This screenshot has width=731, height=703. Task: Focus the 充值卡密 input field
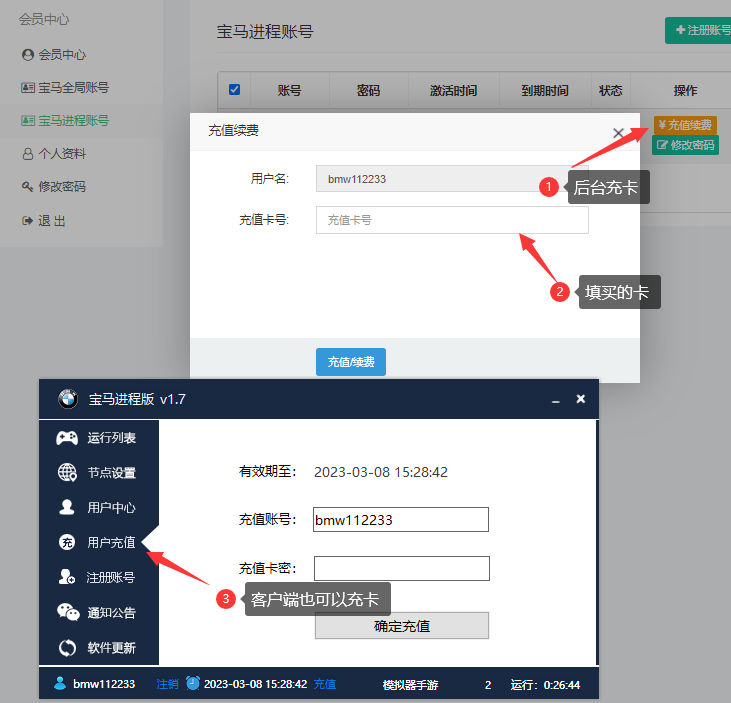click(x=402, y=568)
